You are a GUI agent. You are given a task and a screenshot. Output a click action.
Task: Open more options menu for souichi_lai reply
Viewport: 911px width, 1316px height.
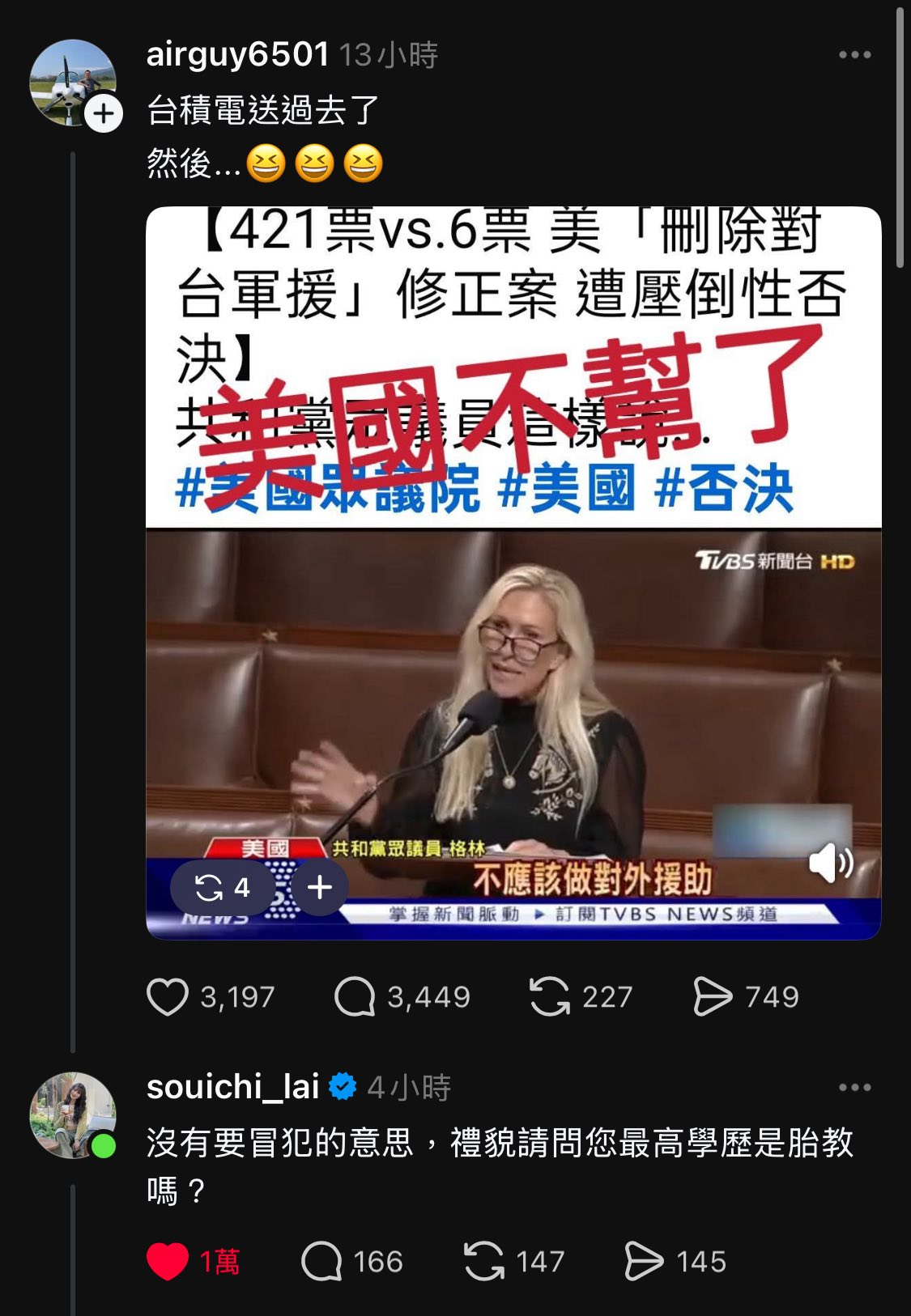(855, 1087)
